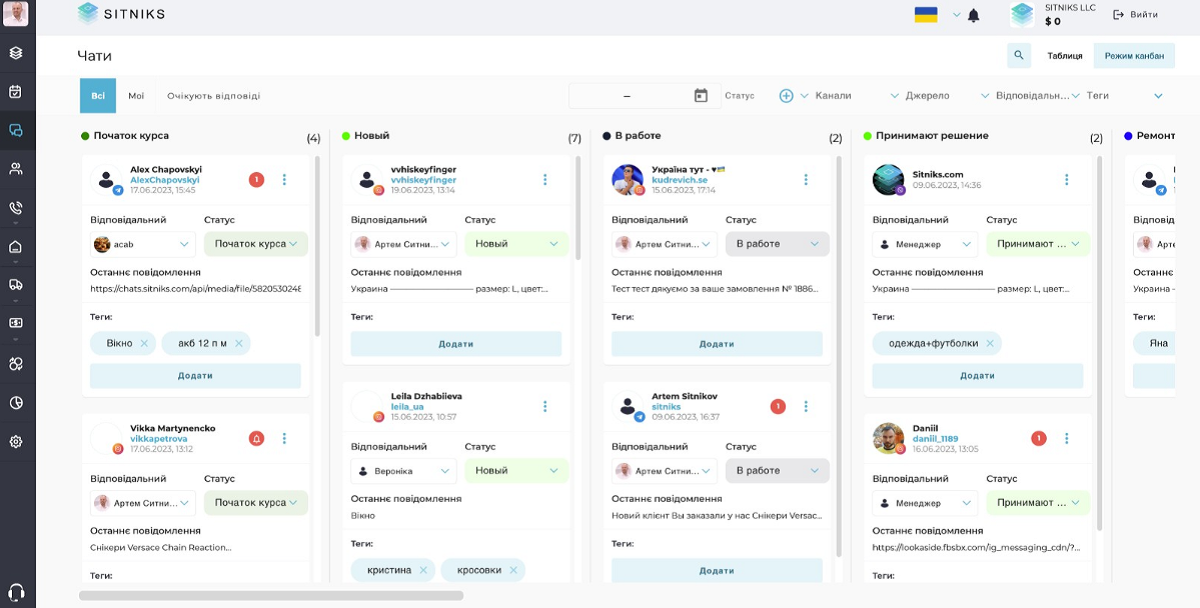Click the red bell badge on Vikka Martynencko card

tap(256, 438)
